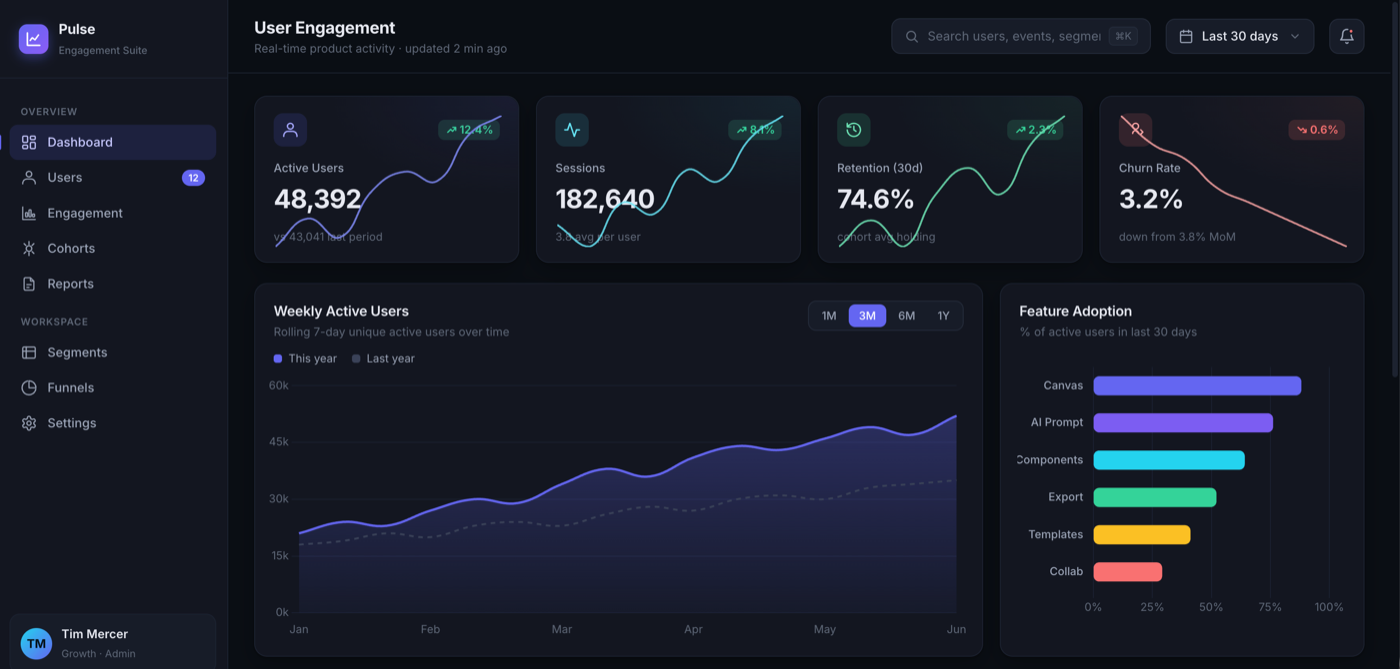This screenshot has width=1400, height=669.
Task: Click the notification bell icon
Action: click(1347, 36)
